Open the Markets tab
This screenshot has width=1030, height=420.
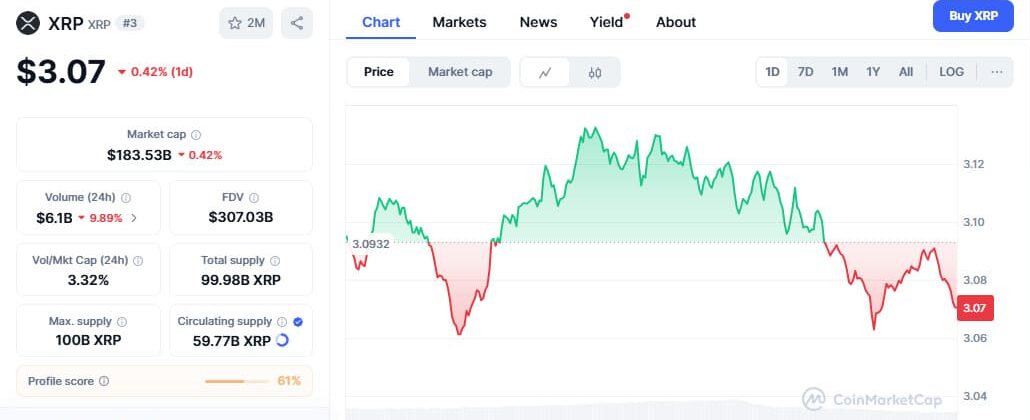coord(459,22)
